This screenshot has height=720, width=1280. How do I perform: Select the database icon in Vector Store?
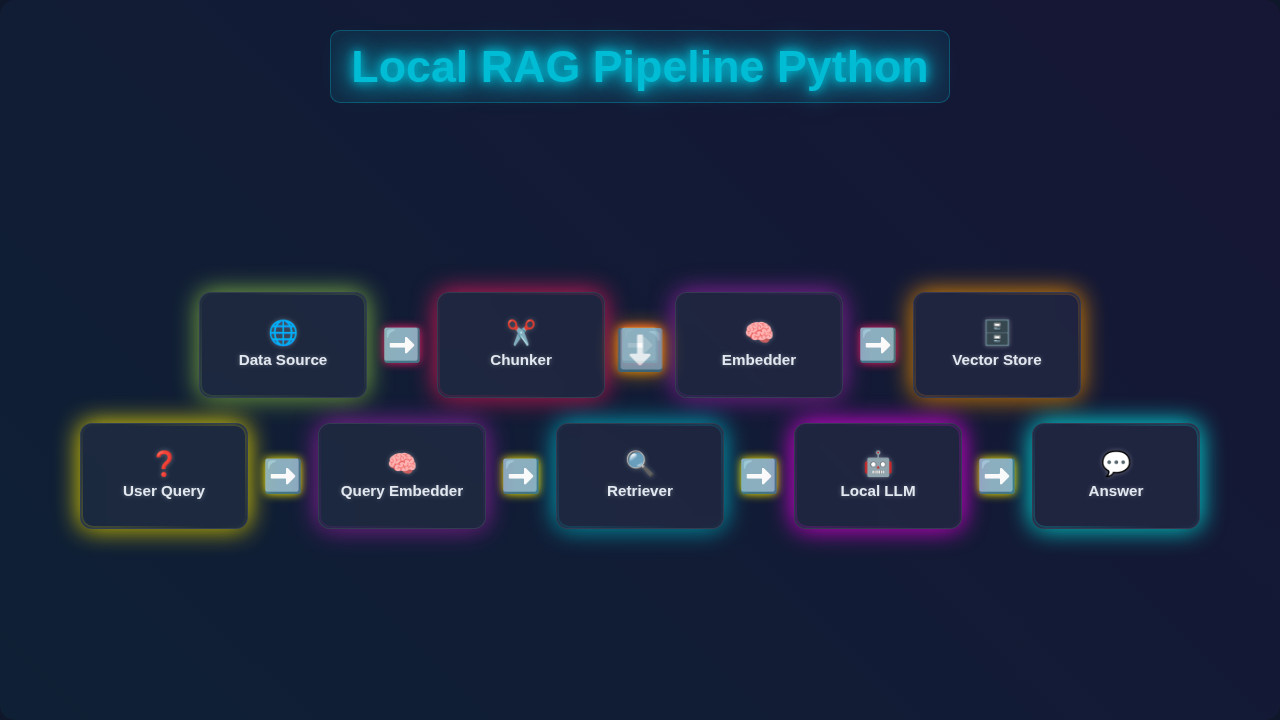click(x=996, y=330)
